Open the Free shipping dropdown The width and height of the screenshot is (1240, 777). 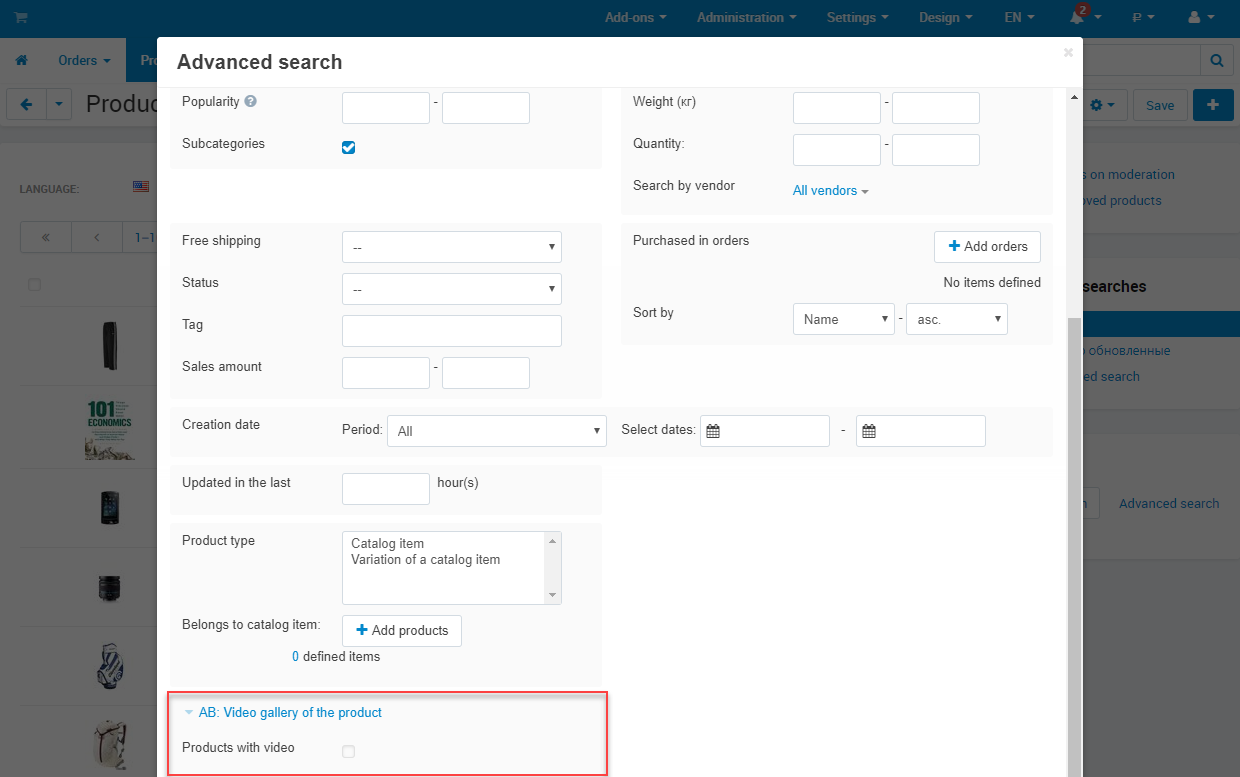pos(451,246)
